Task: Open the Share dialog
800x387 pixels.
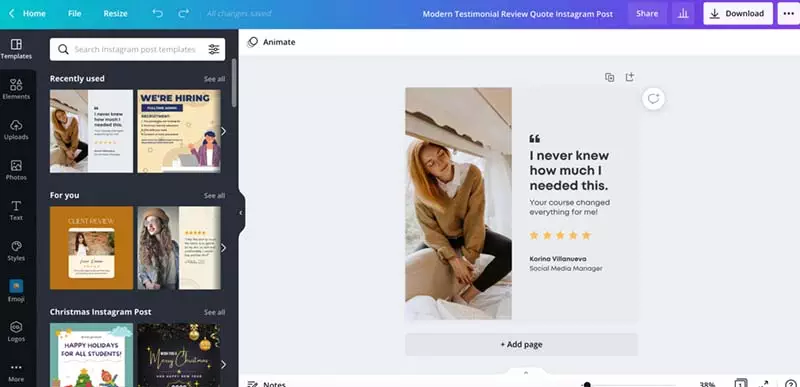Action: [x=647, y=14]
